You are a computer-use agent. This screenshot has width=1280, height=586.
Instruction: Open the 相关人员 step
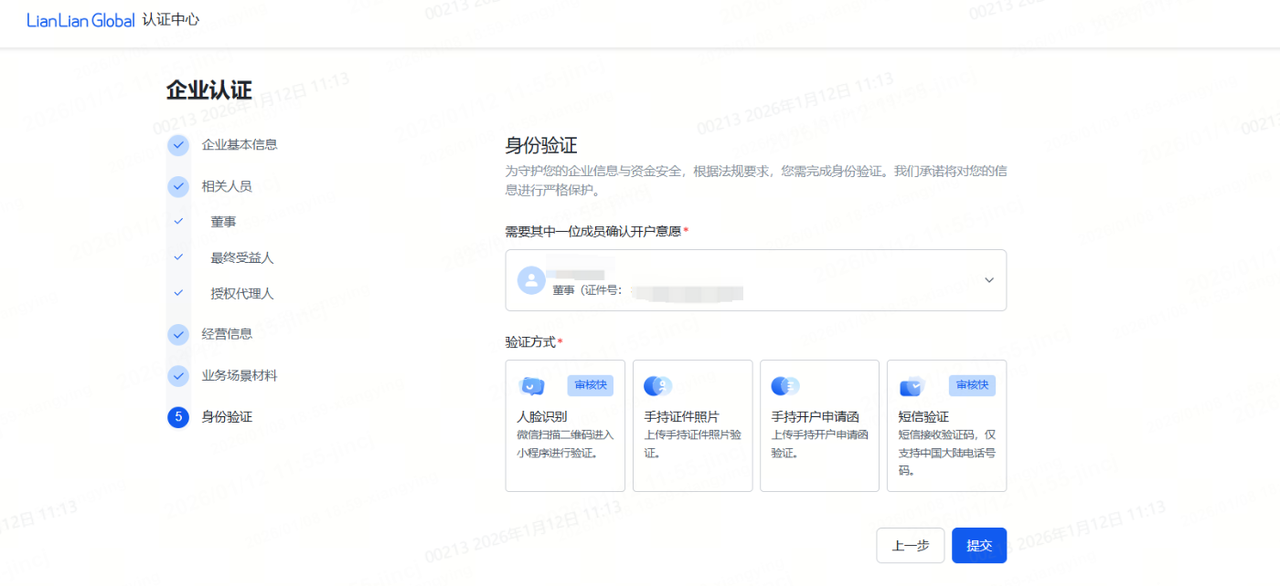(x=226, y=187)
